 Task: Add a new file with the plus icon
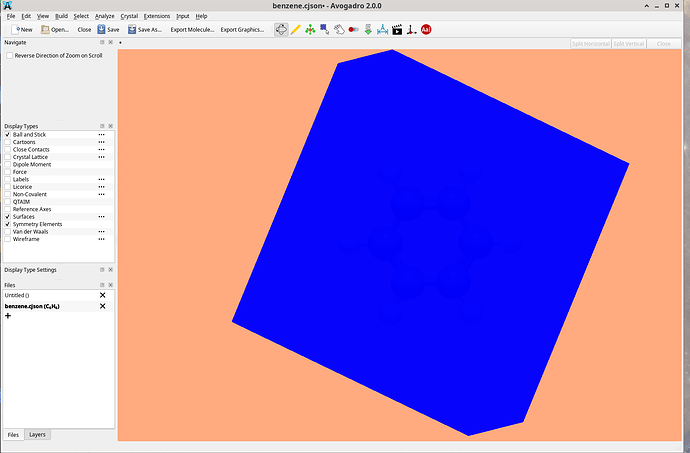click(x=8, y=316)
